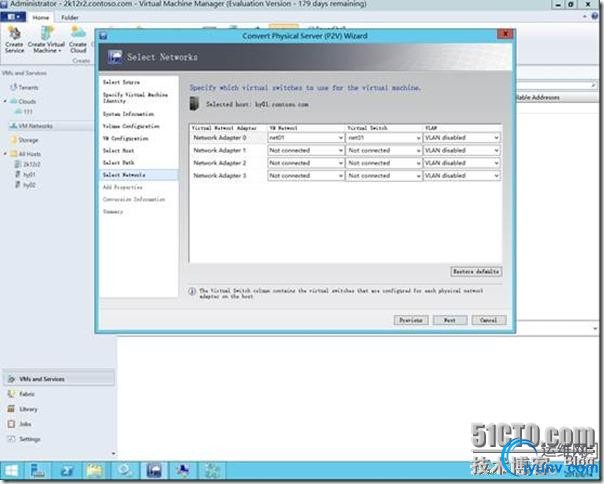The height and width of the screenshot is (484, 604).
Task: Click the information icon beside the switch note
Action: point(192,291)
